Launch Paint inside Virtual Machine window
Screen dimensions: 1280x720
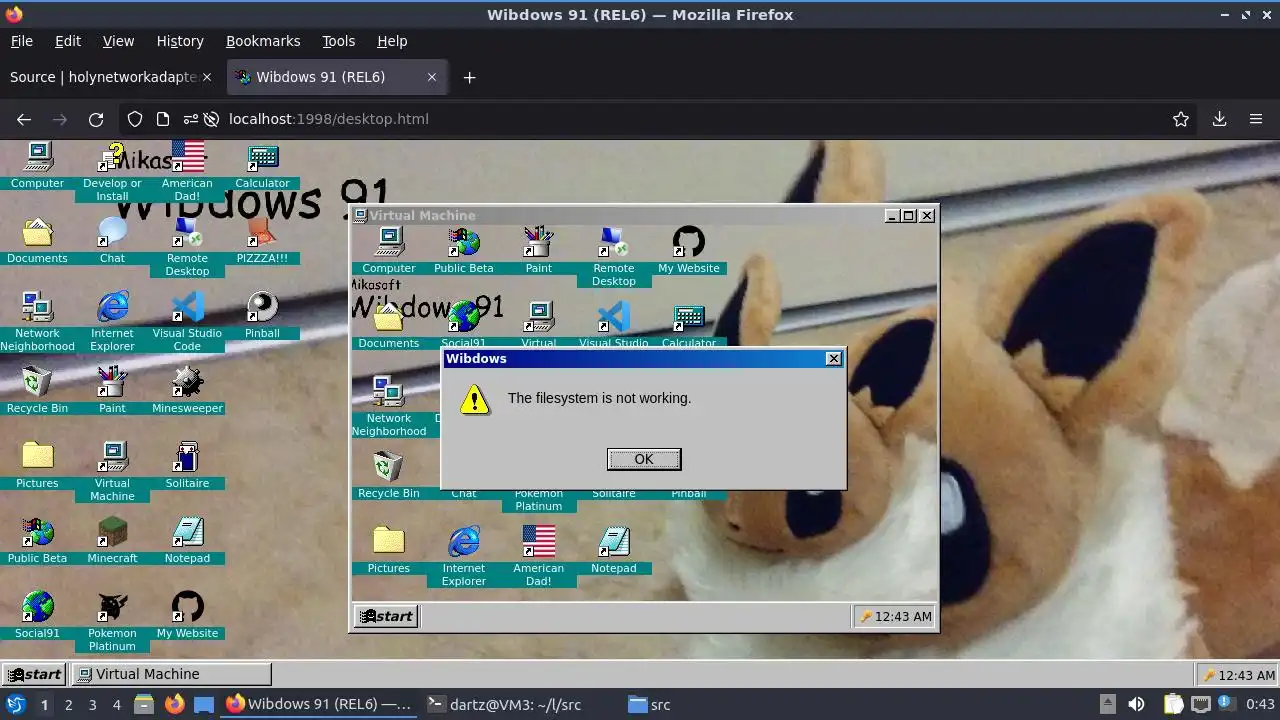pos(538,250)
